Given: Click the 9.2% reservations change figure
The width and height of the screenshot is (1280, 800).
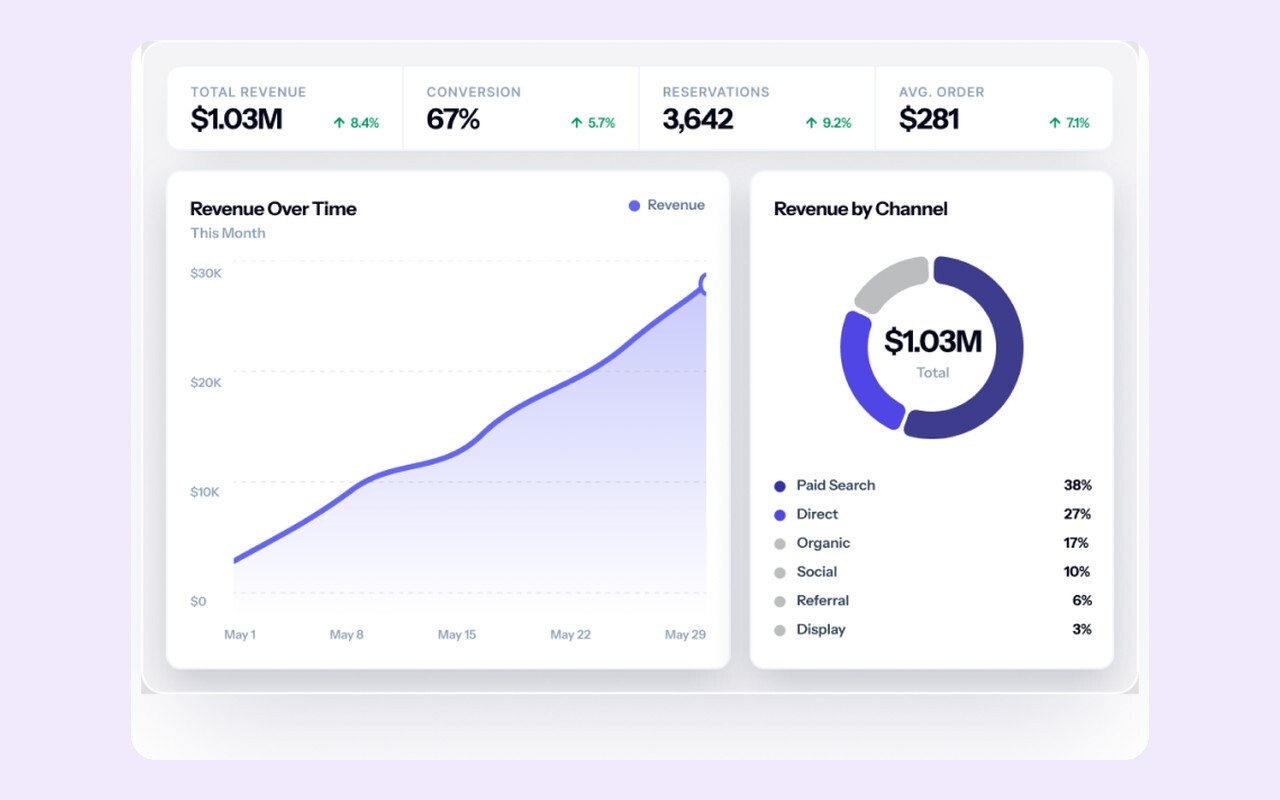Looking at the screenshot, I should coord(837,123).
